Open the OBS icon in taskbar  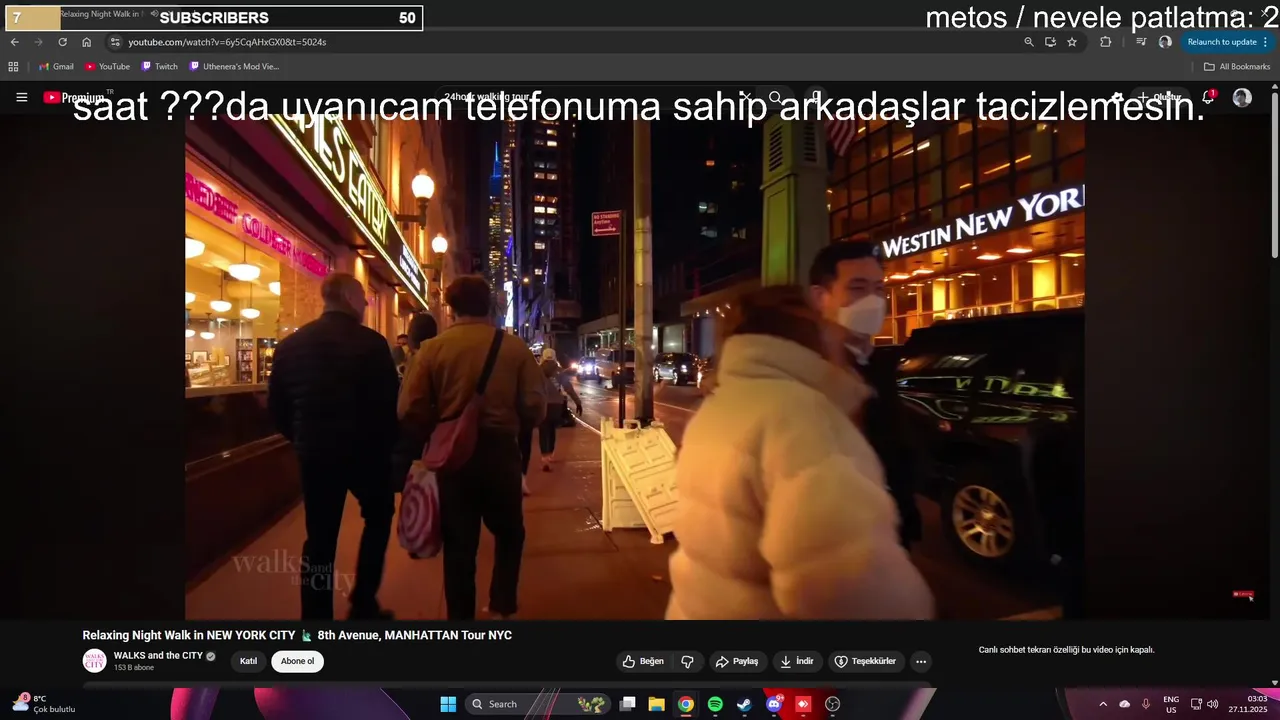[x=832, y=704]
